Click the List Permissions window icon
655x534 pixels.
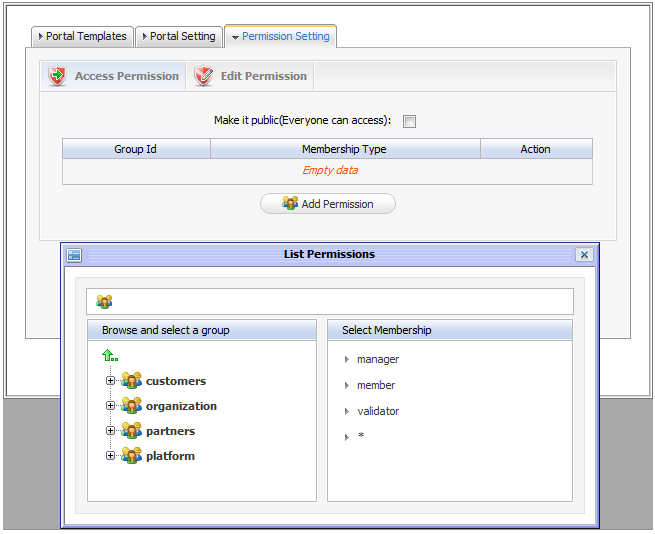pyautogui.click(x=74, y=255)
